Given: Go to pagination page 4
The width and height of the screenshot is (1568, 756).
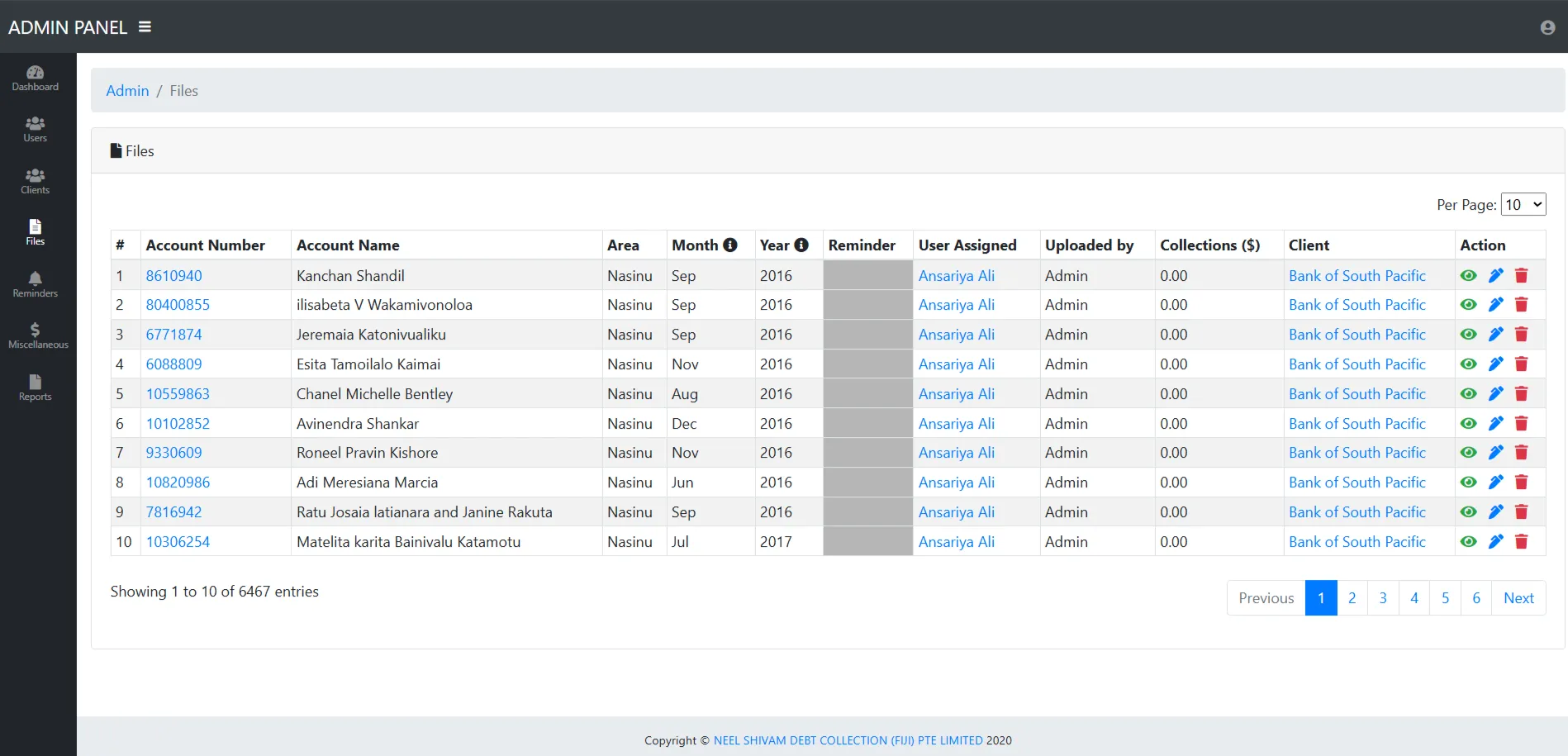Looking at the screenshot, I should 1414,598.
